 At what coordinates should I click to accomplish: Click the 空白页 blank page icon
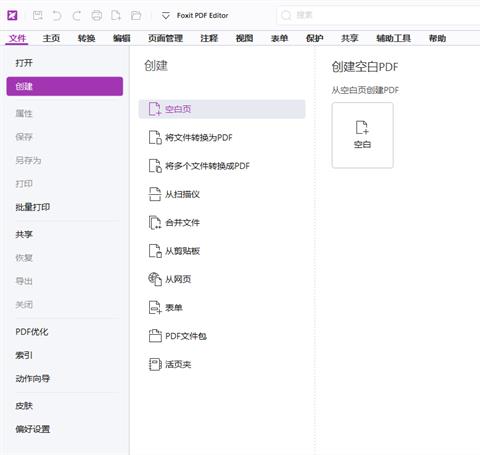155,109
